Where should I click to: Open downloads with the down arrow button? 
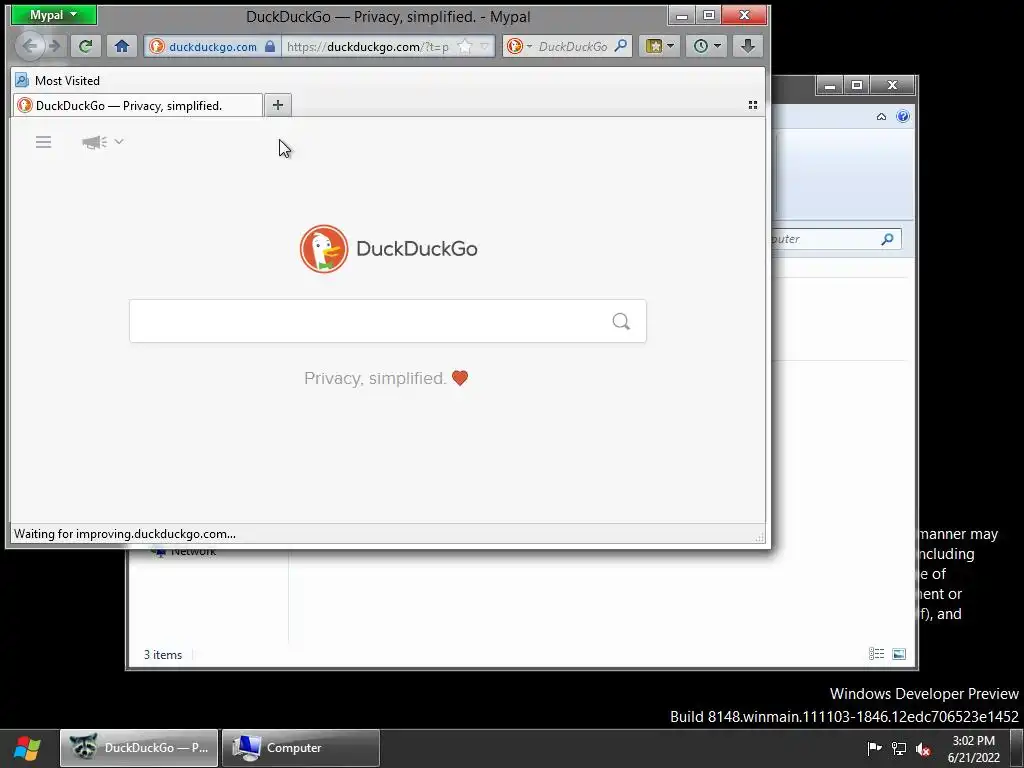(x=748, y=46)
